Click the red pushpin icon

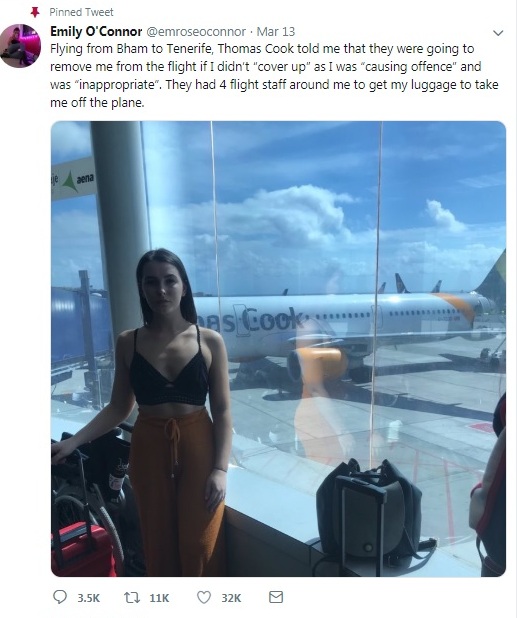coord(35,12)
